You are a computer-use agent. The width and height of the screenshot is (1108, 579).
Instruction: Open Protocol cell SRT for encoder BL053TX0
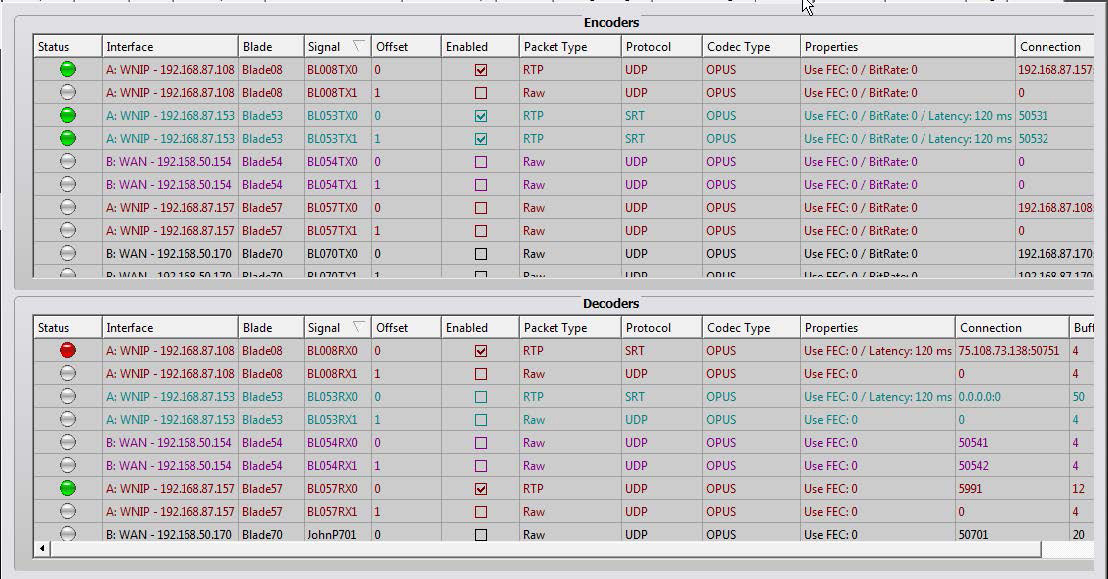[635, 116]
